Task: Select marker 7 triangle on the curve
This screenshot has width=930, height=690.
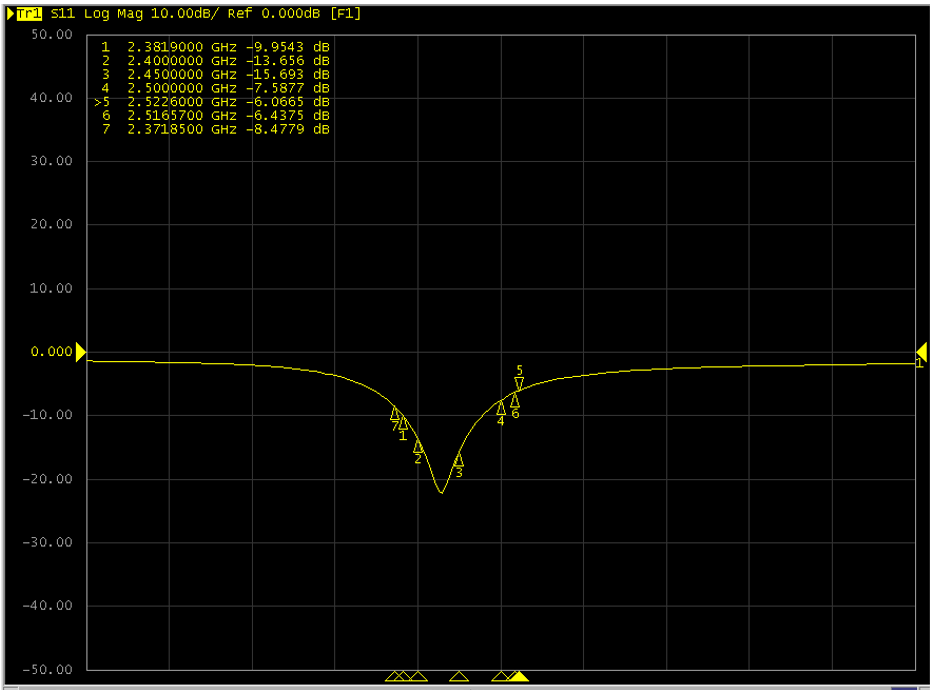Action: click(395, 413)
